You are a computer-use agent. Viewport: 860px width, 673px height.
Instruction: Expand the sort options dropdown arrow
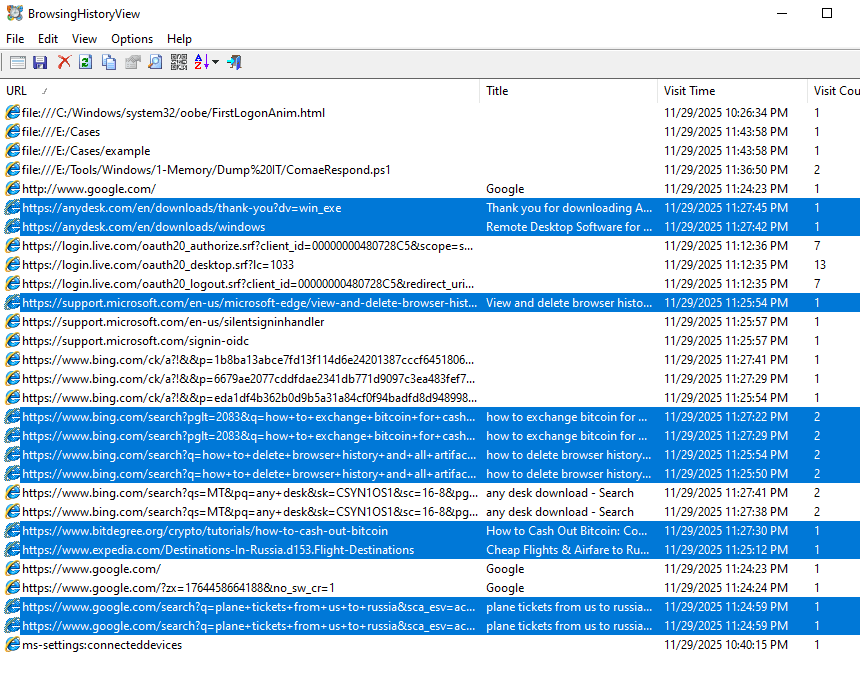[x=215, y=62]
